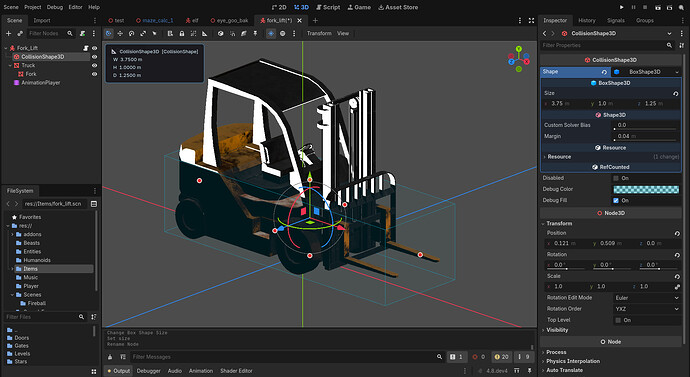The width and height of the screenshot is (690, 377).
Task: Toggle distraction-free mode expand icon
Action: pos(531,21)
